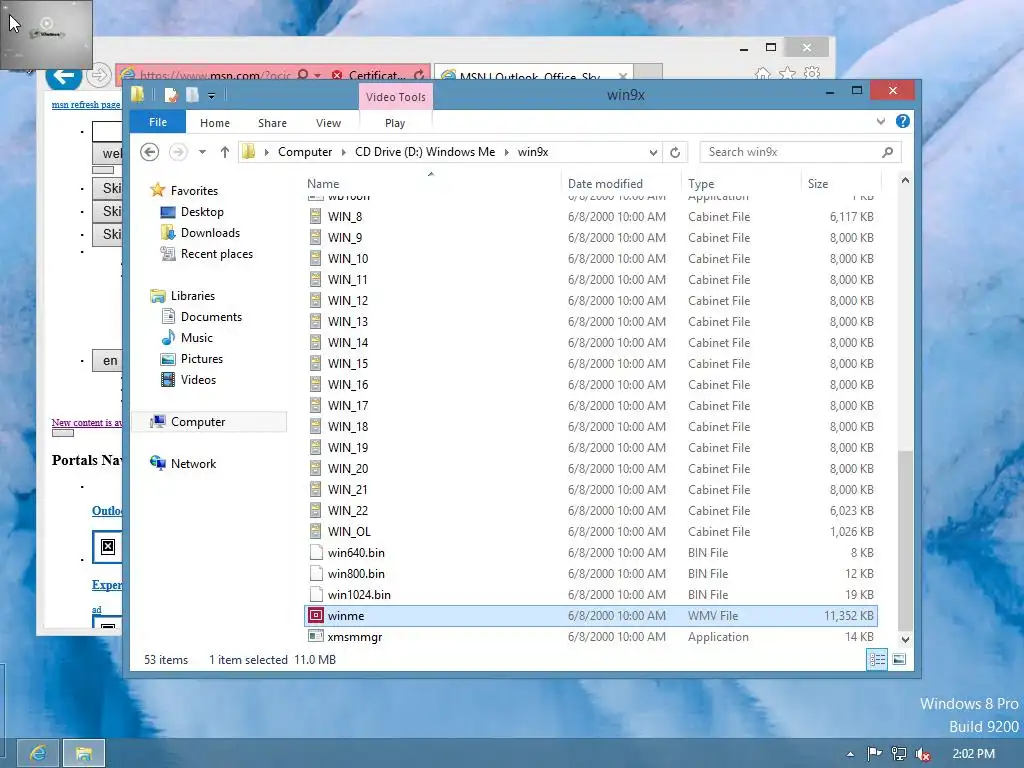Screen dimensions: 1024x768
Task: Open Explorer Help question mark
Action: click(x=903, y=121)
